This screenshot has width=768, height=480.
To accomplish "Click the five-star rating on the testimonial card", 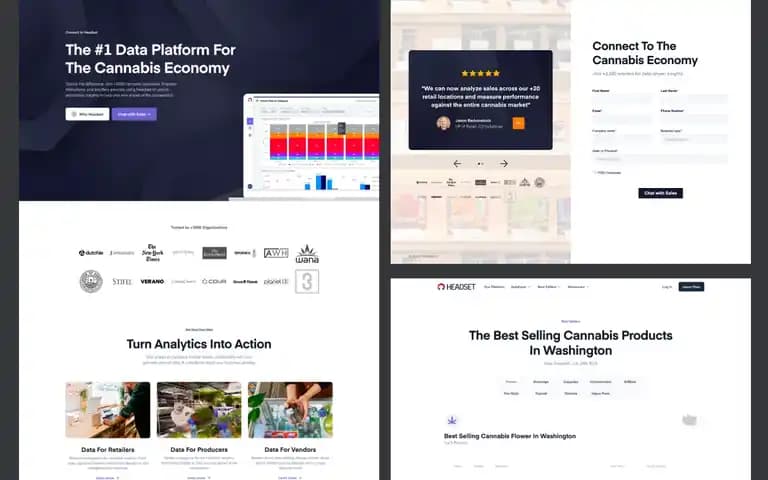I will [480, 73].
